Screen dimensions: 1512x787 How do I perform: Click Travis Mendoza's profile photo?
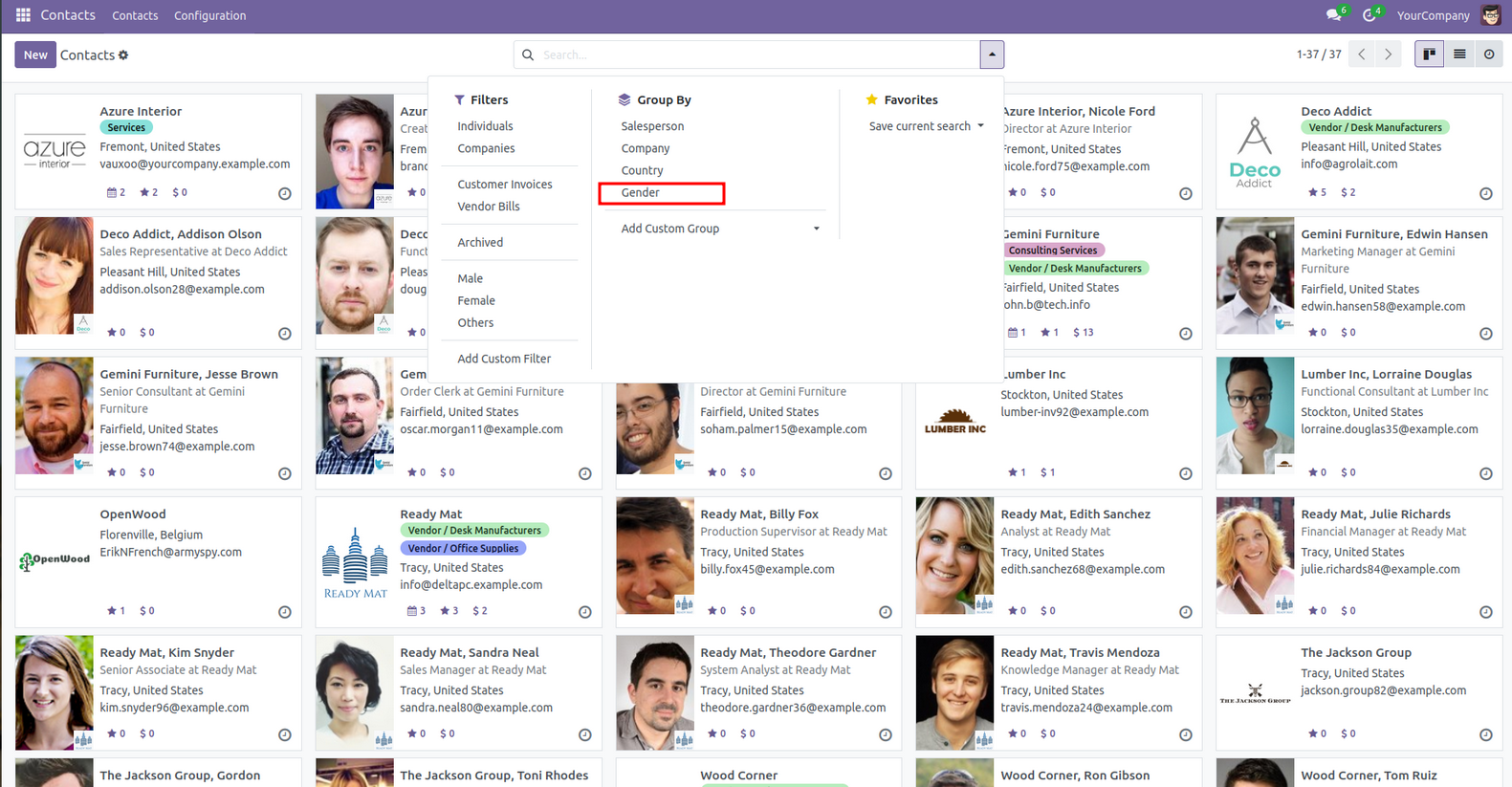954,692
